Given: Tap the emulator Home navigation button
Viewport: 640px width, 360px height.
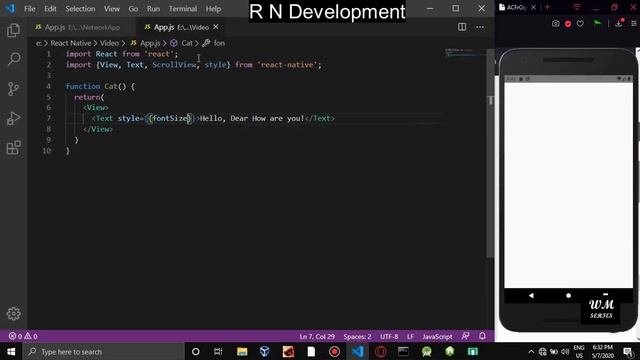Looking at the screenshot, I should [x=568, y=295].
